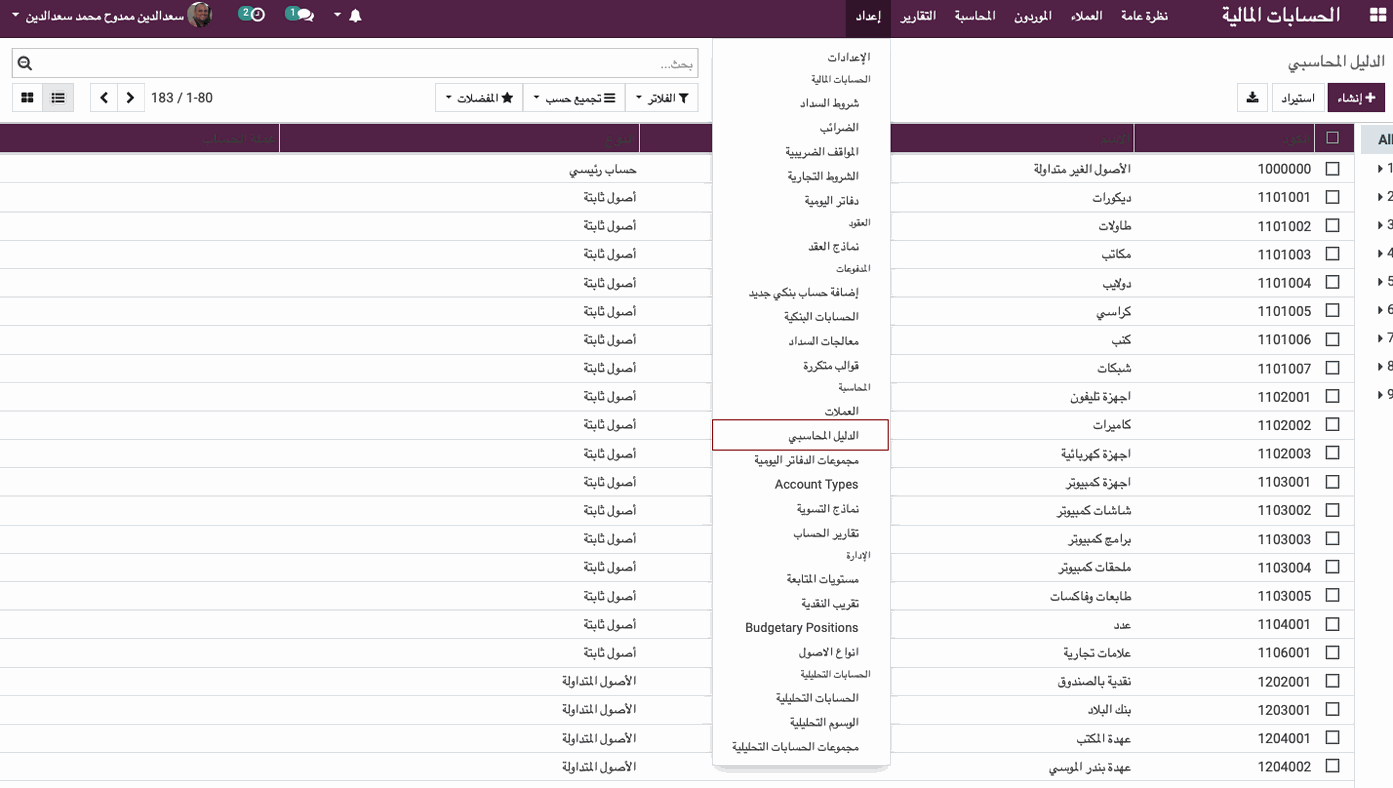Viewport: 1393px width, 788px height.
Task: Toggle the select-all header checkbox
Action: [1332, 138]
